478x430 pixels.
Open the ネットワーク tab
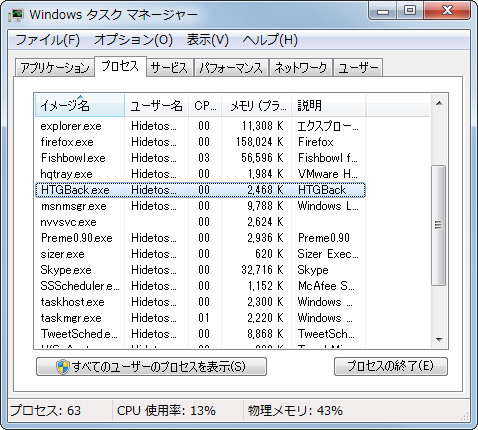[x=301, y=68]
